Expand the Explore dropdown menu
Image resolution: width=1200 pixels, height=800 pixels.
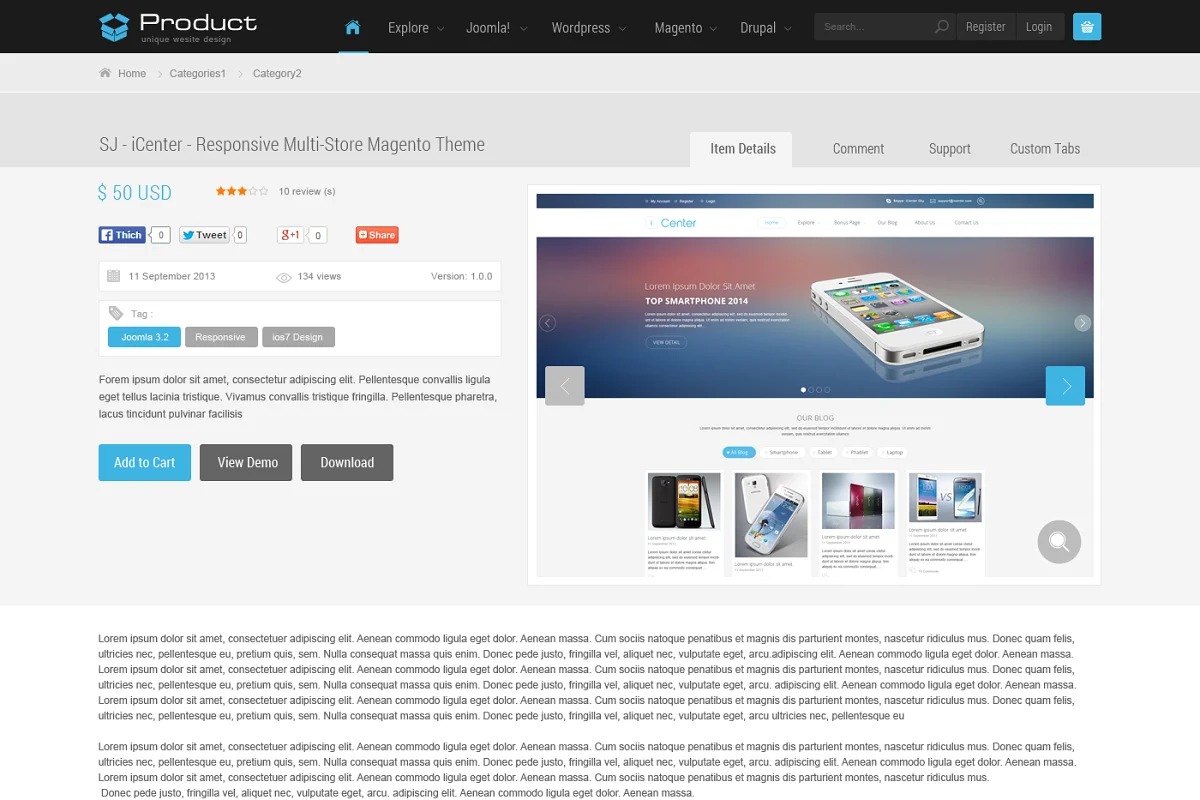[x=416, y=28]
